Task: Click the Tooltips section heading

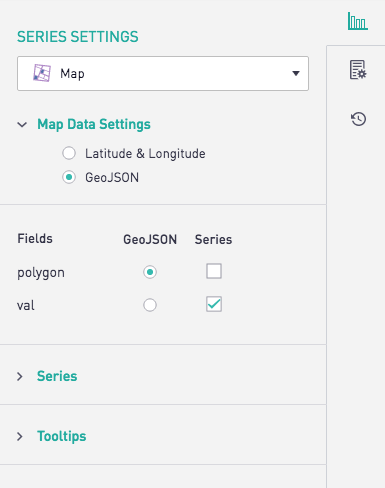Action: tap(62, 436)
